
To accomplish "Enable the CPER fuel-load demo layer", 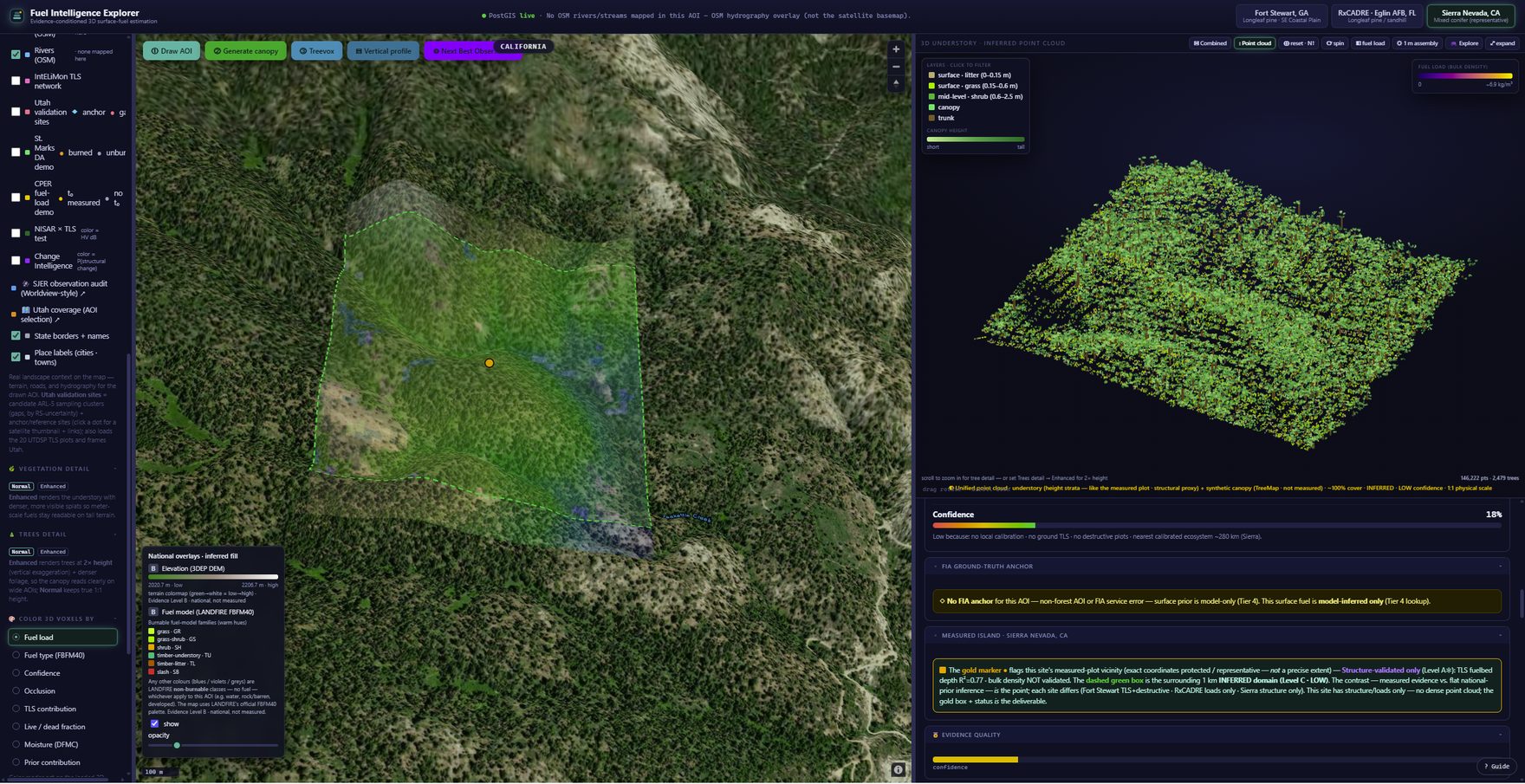I will [x=16, y=198].
